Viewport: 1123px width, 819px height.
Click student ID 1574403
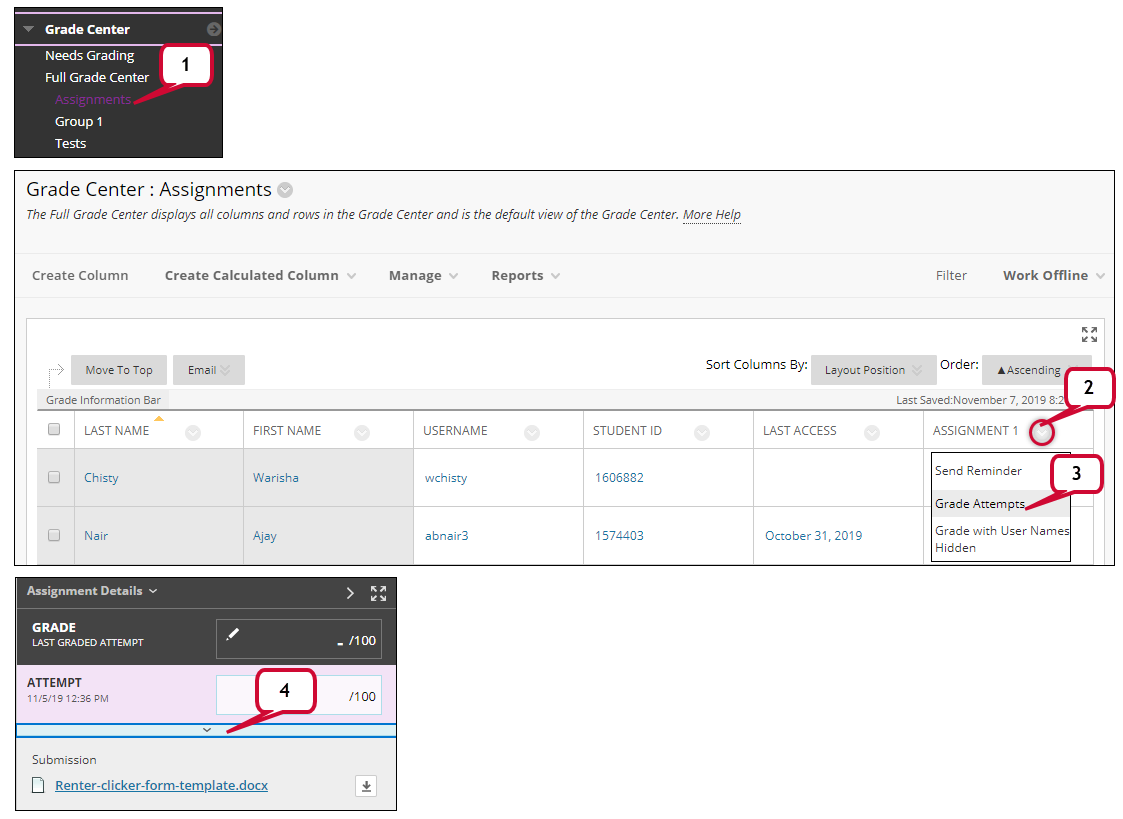(619, 536)
